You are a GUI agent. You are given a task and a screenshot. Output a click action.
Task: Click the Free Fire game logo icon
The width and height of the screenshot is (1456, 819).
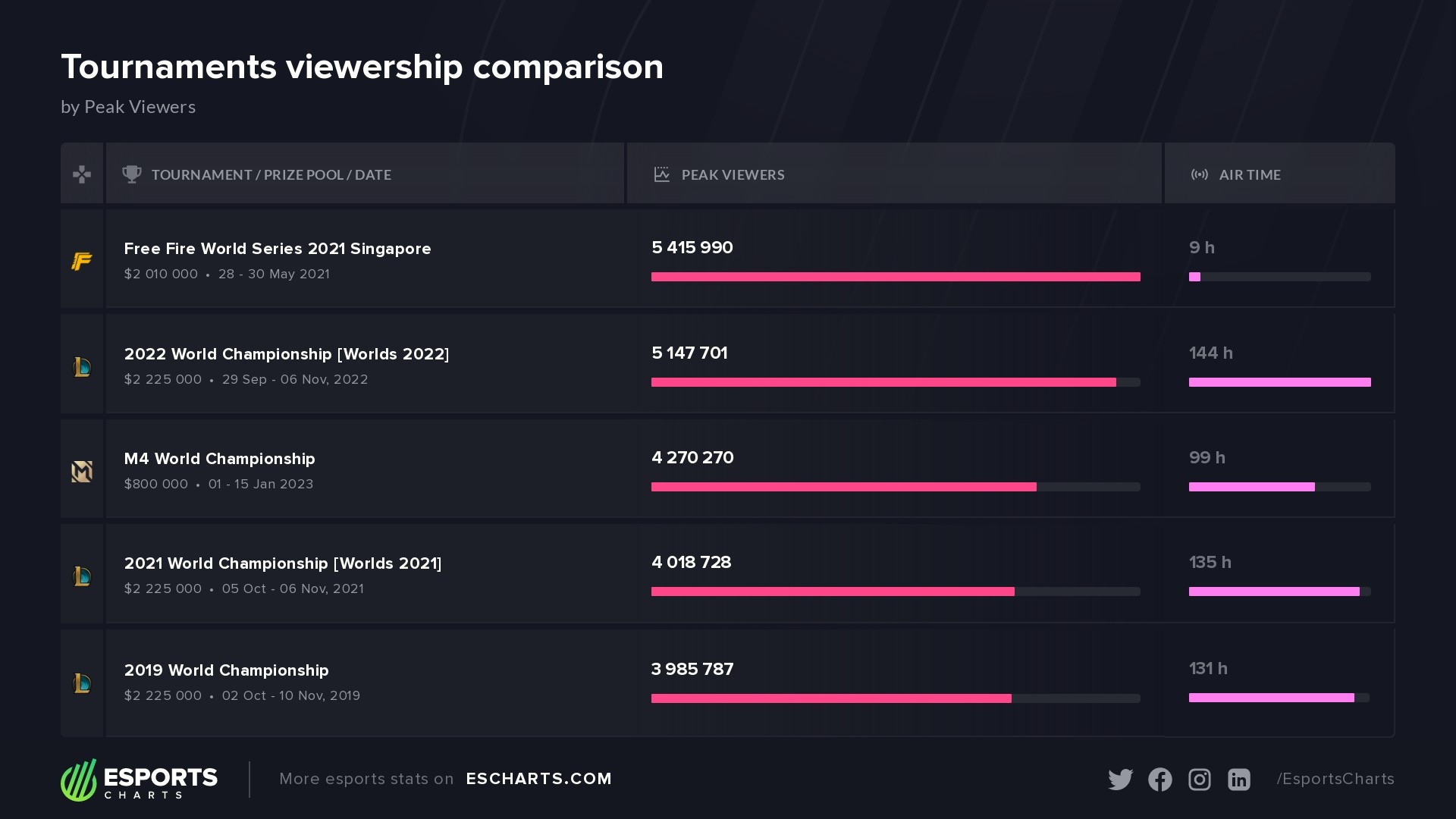(82, 262)
